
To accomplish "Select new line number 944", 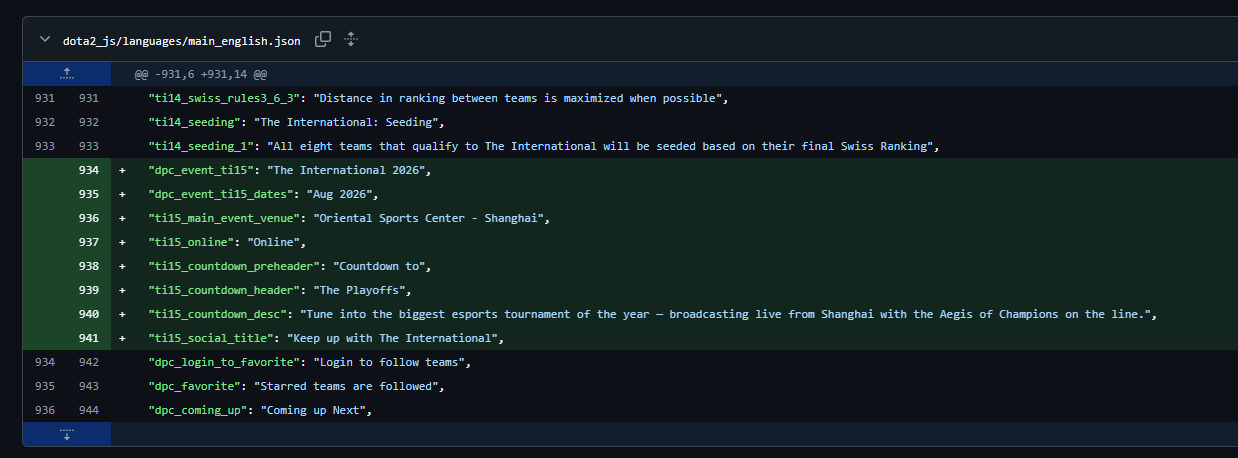I will [x=89, y=410].
